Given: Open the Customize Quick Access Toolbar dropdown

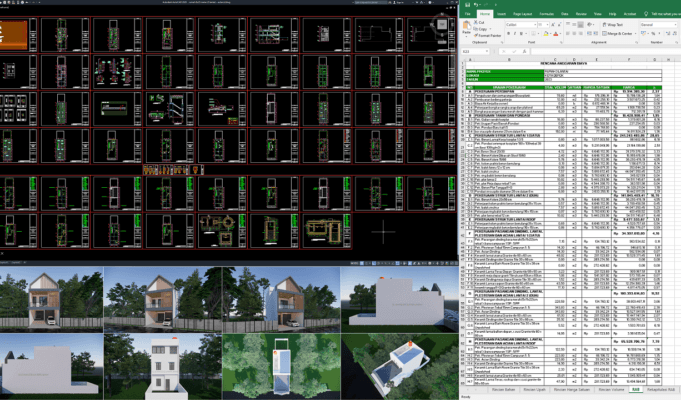Looking at the screenshot, I should pyautogui.click(x=496, y=5).
